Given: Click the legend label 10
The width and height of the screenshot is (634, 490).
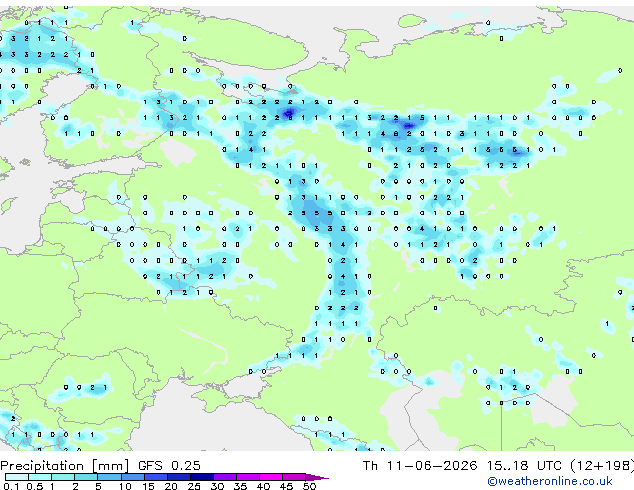Looking at the screenshot, I should coord(125,486).
